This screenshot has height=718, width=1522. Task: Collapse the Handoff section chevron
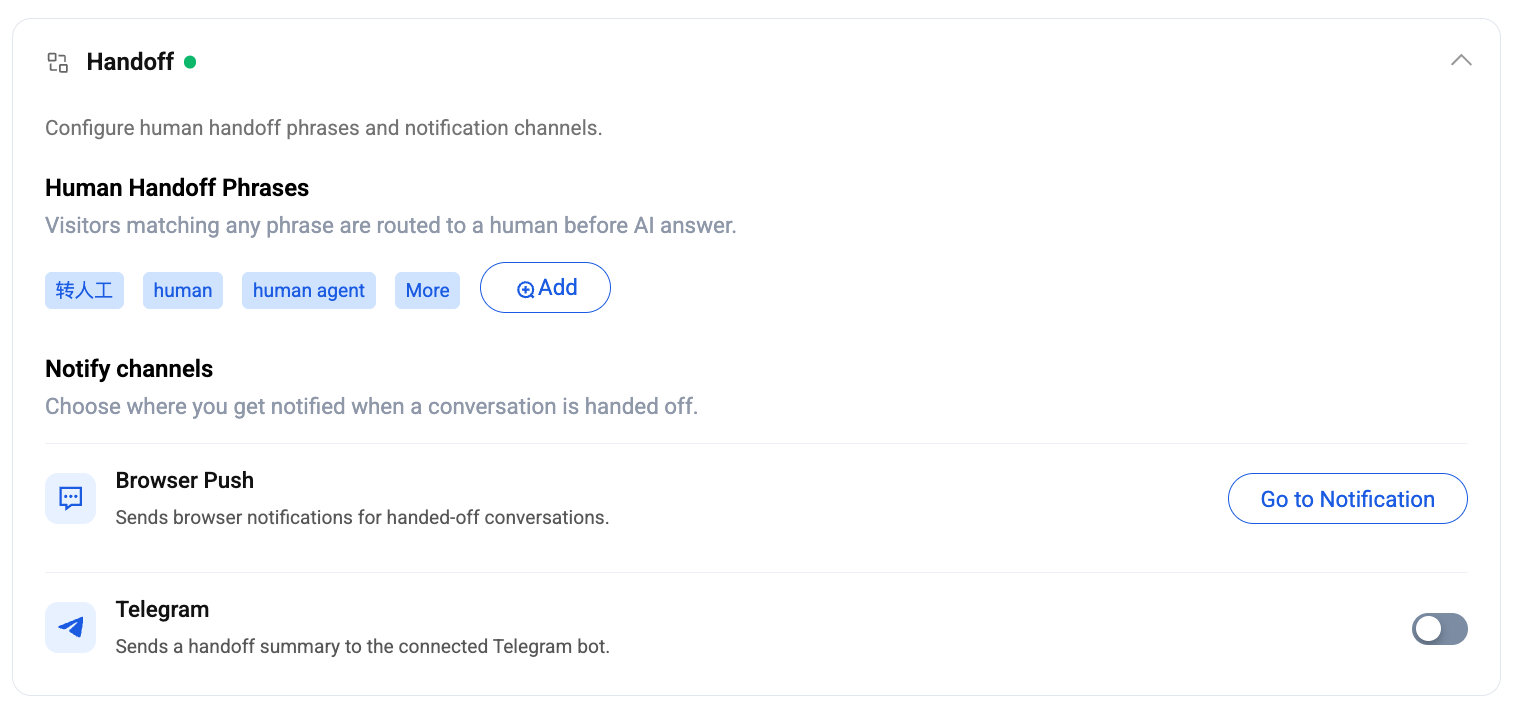pos(1461,60)
